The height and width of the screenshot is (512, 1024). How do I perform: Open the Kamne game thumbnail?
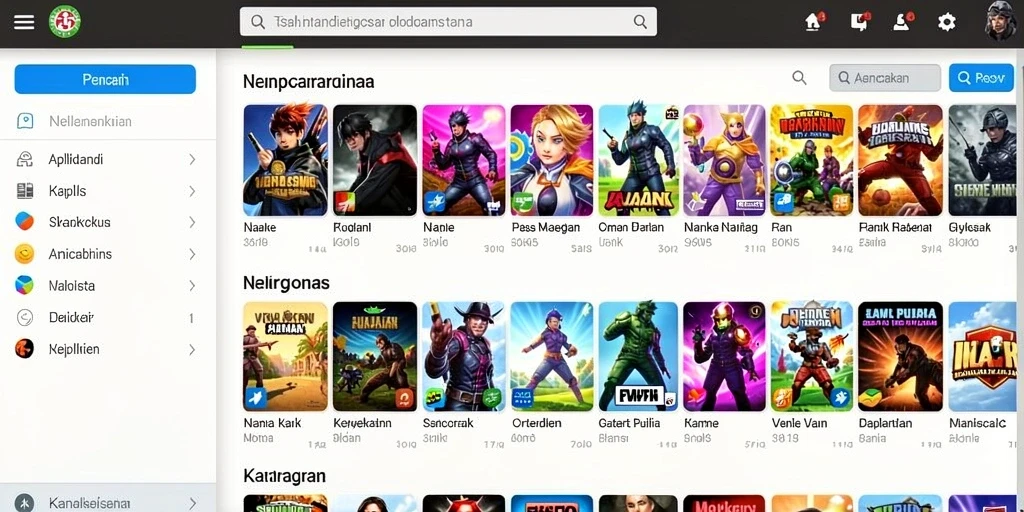click(724, 357)
